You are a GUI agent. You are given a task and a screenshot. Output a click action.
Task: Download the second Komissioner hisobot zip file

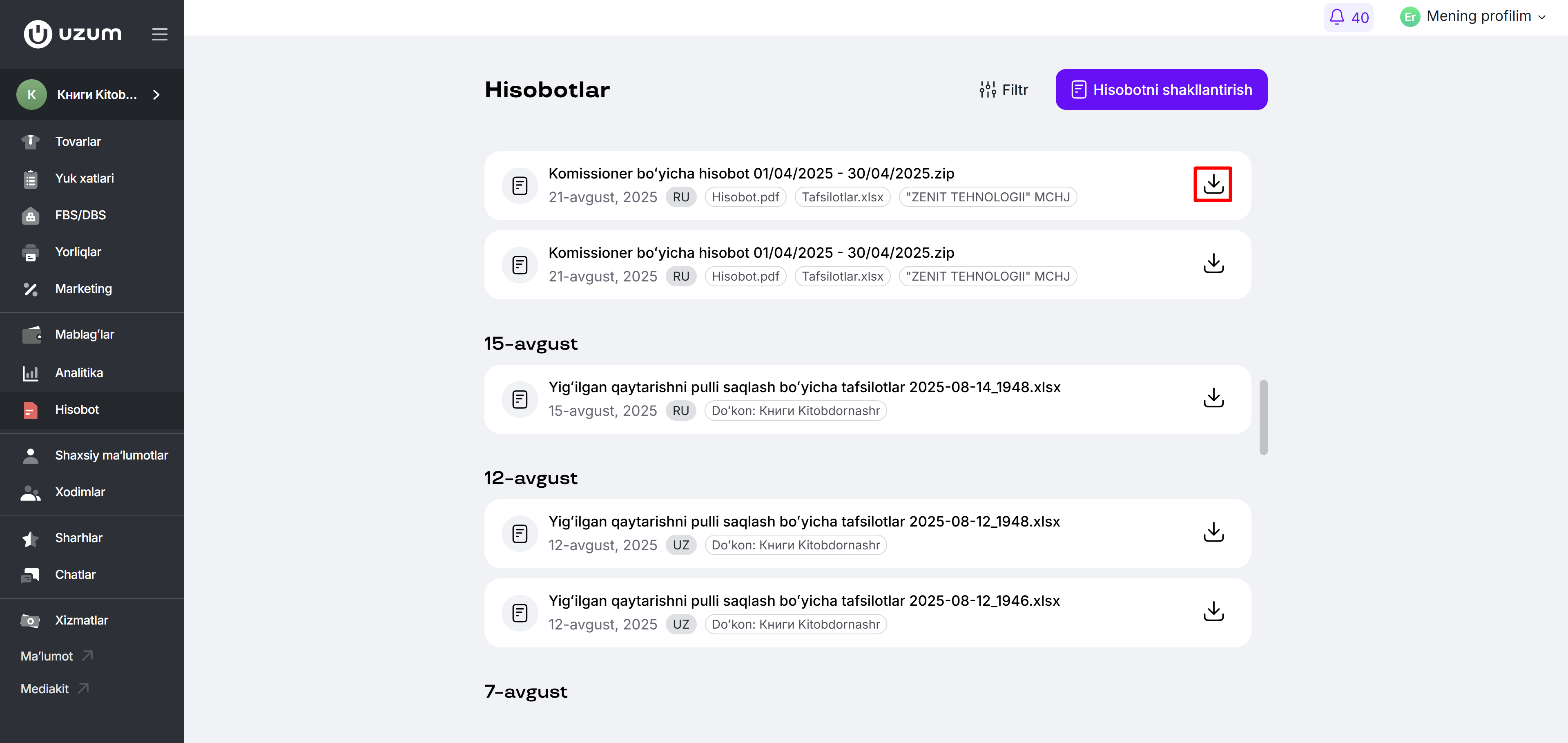click(1213, 263)
